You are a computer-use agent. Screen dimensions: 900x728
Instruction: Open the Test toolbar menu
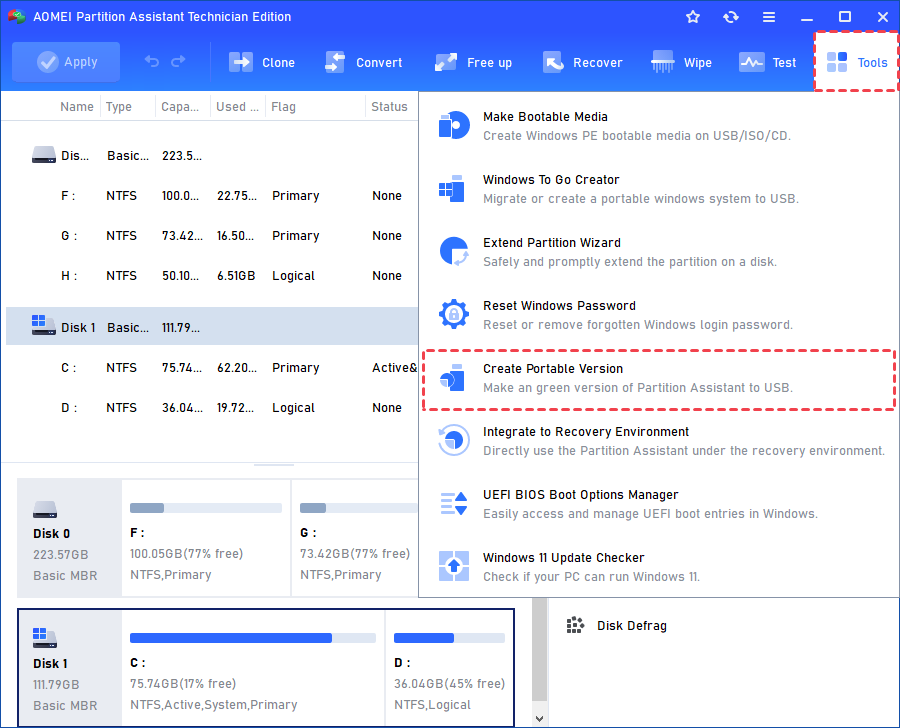coord(767,63)
